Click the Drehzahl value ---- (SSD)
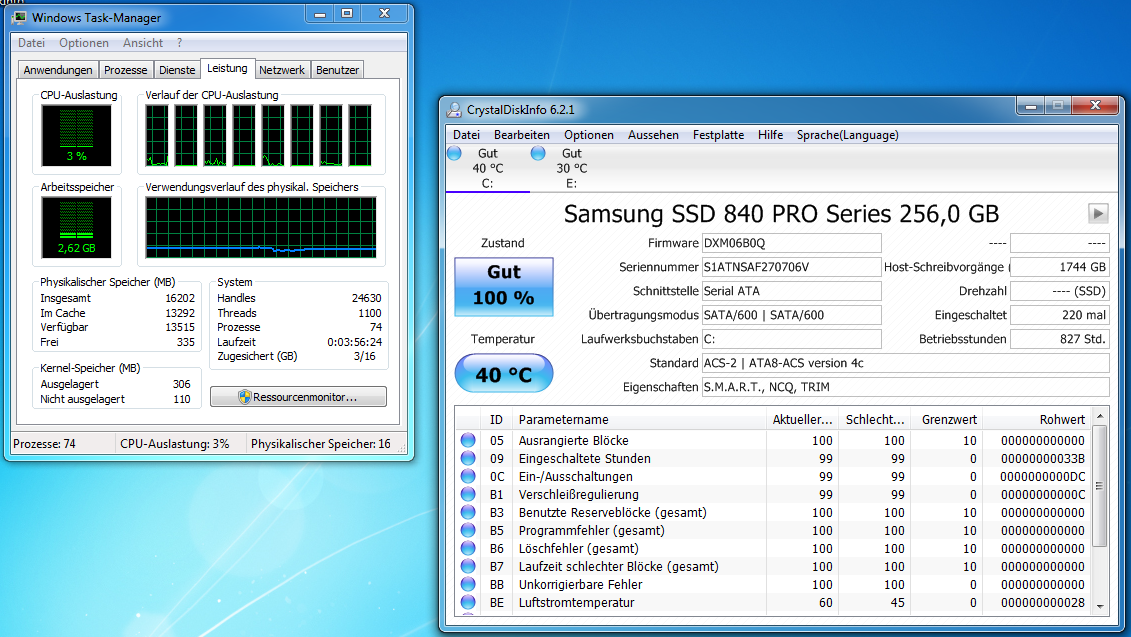Viewport: 1131px width, 637px height. click(x=1060, y=291)
